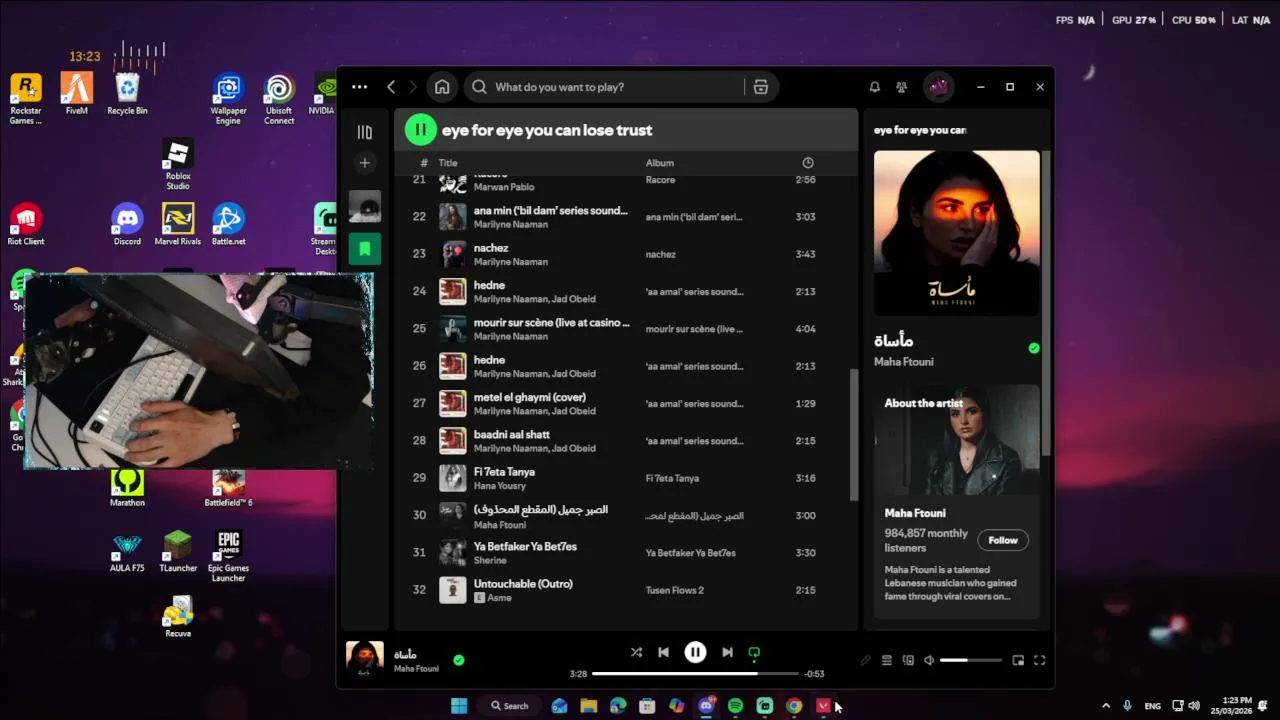Open Maha Ftouni artist link under song title in panel
The image size is (1280, 720).
pos(904,362)
